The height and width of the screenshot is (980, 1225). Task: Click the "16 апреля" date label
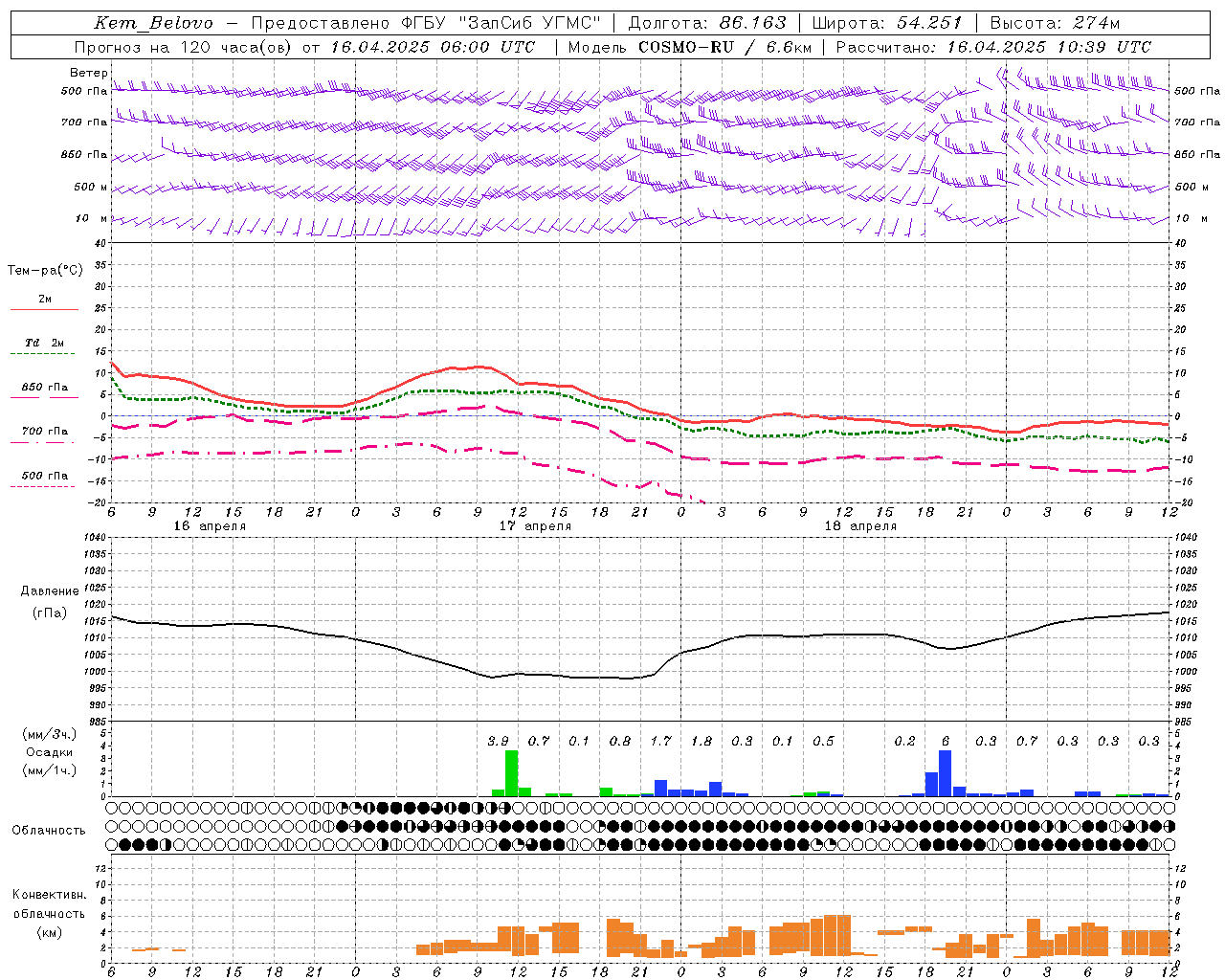(210, 526)
